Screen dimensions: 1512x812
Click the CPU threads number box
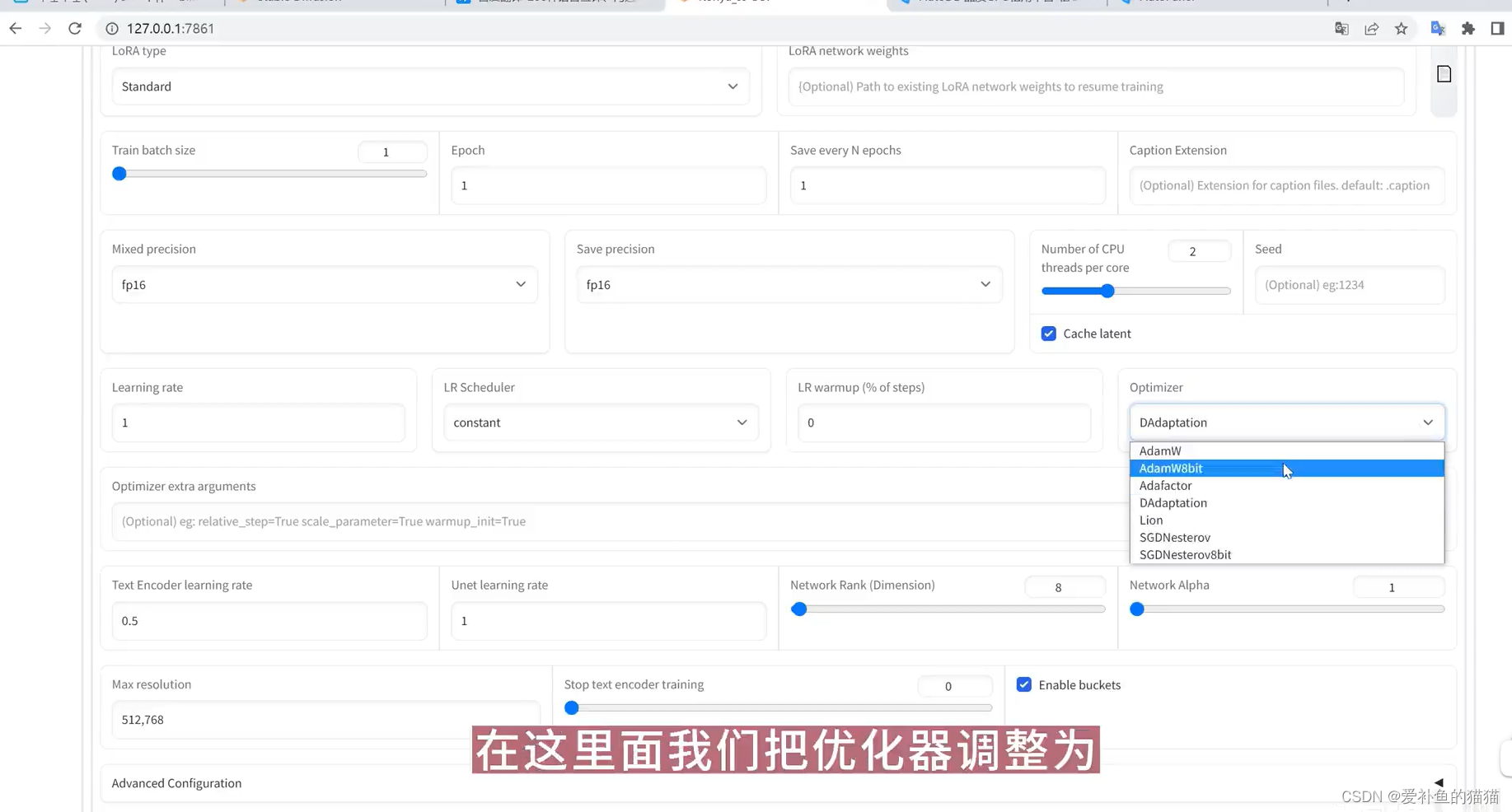1199,251
